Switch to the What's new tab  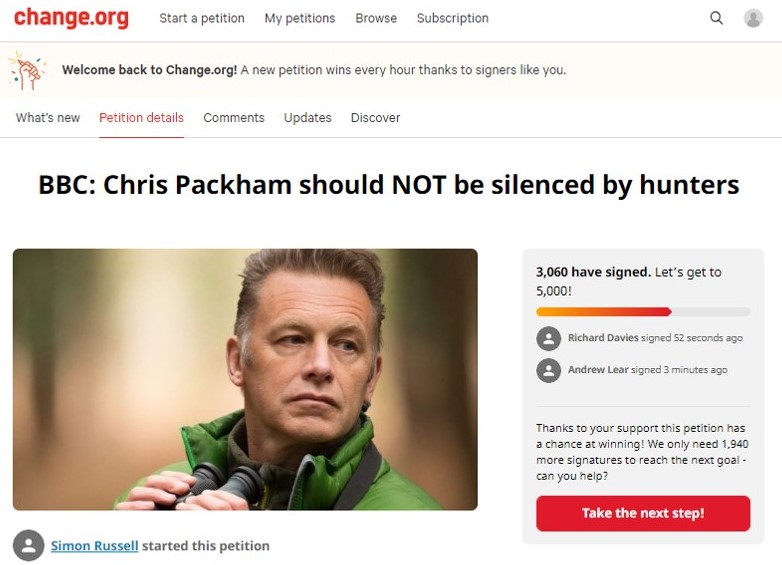pyautogui.click(x=48, y=118)
